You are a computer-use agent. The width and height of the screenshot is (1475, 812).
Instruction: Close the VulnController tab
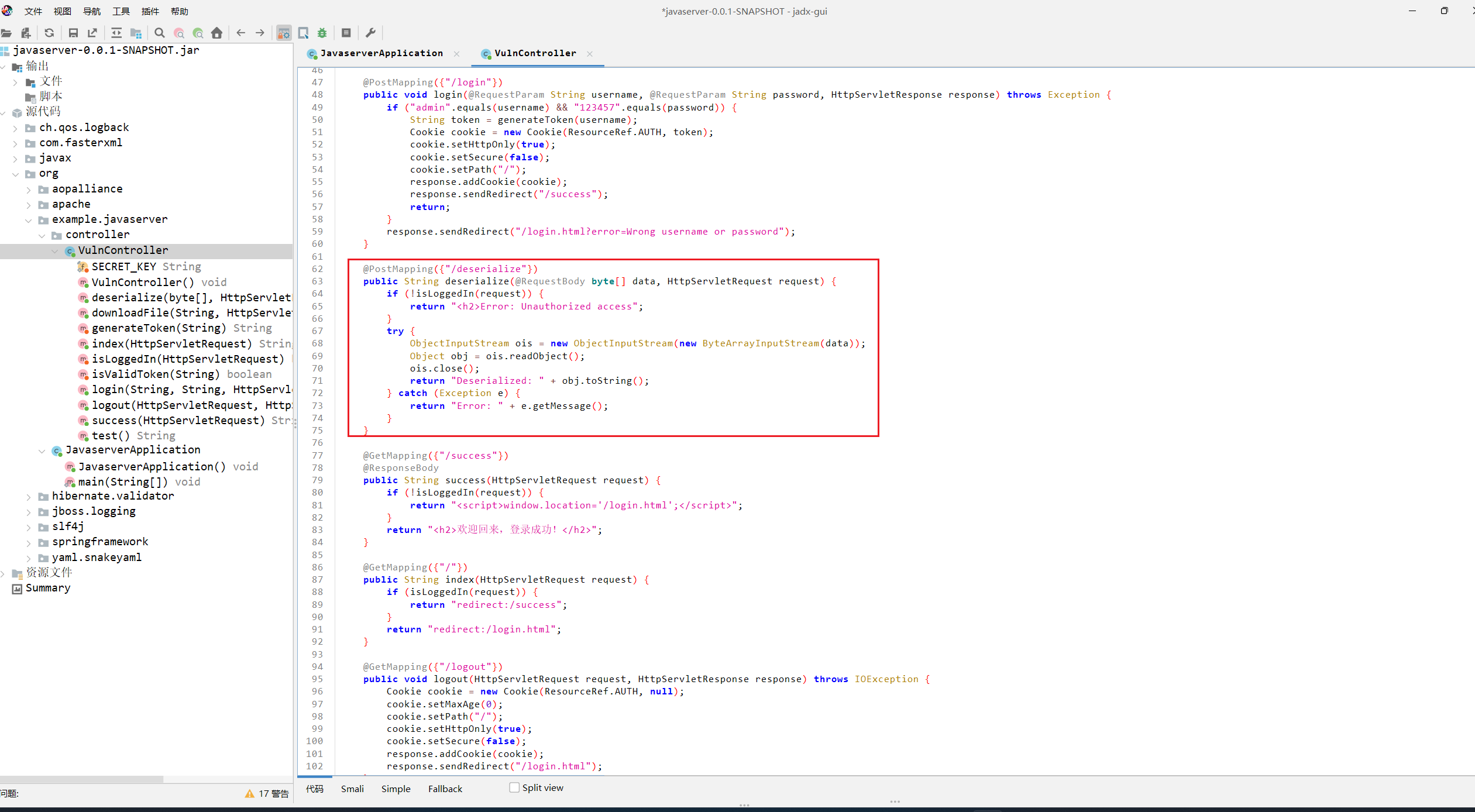pos(590,54)
